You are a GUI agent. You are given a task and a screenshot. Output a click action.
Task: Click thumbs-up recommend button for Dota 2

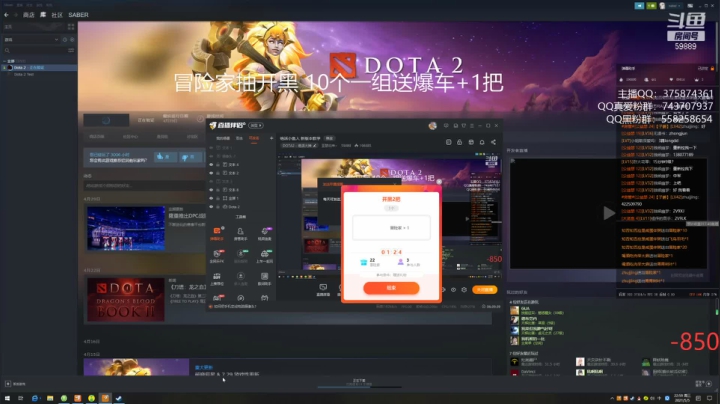[165, 157]
